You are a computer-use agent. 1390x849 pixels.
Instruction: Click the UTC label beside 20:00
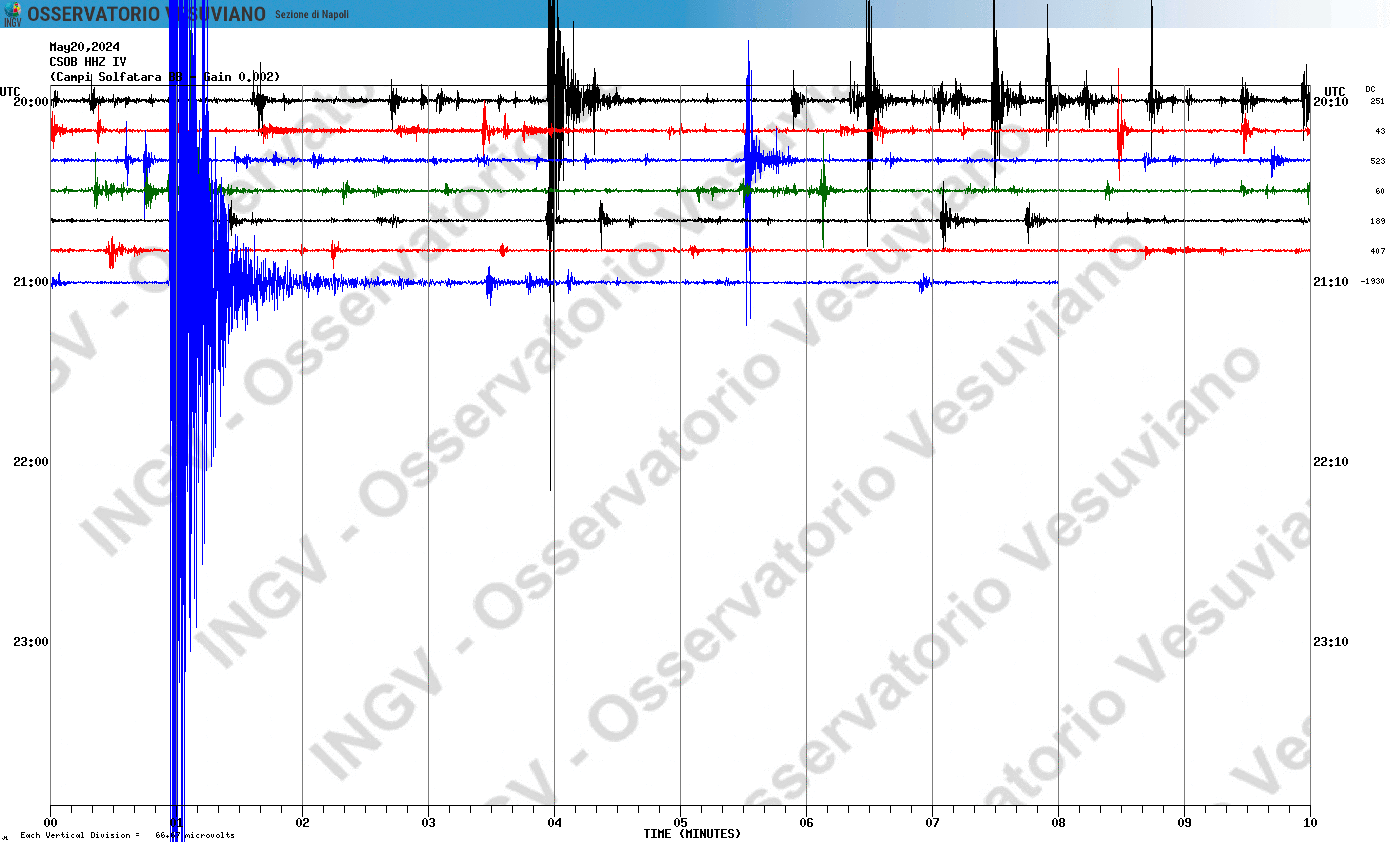(10, 91)
